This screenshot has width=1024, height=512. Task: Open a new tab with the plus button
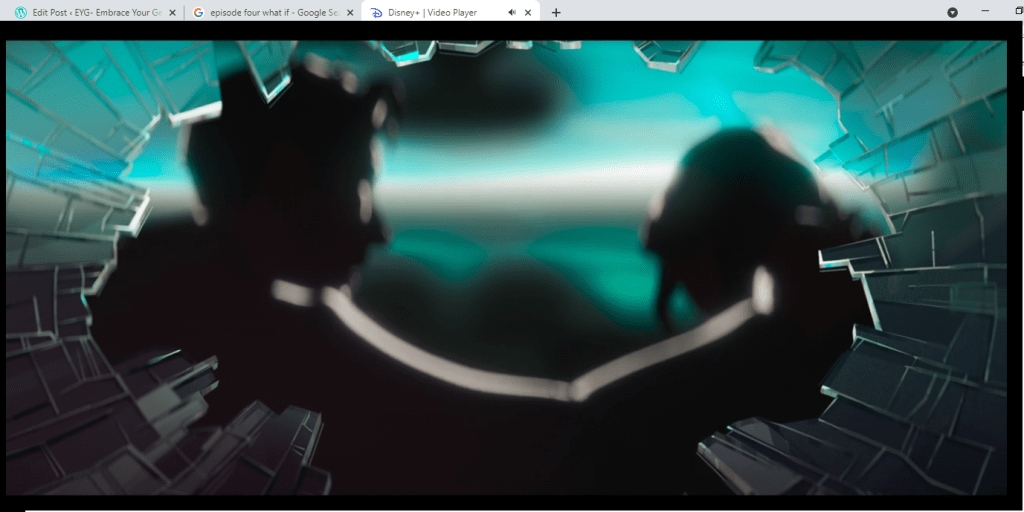[556, 13]
